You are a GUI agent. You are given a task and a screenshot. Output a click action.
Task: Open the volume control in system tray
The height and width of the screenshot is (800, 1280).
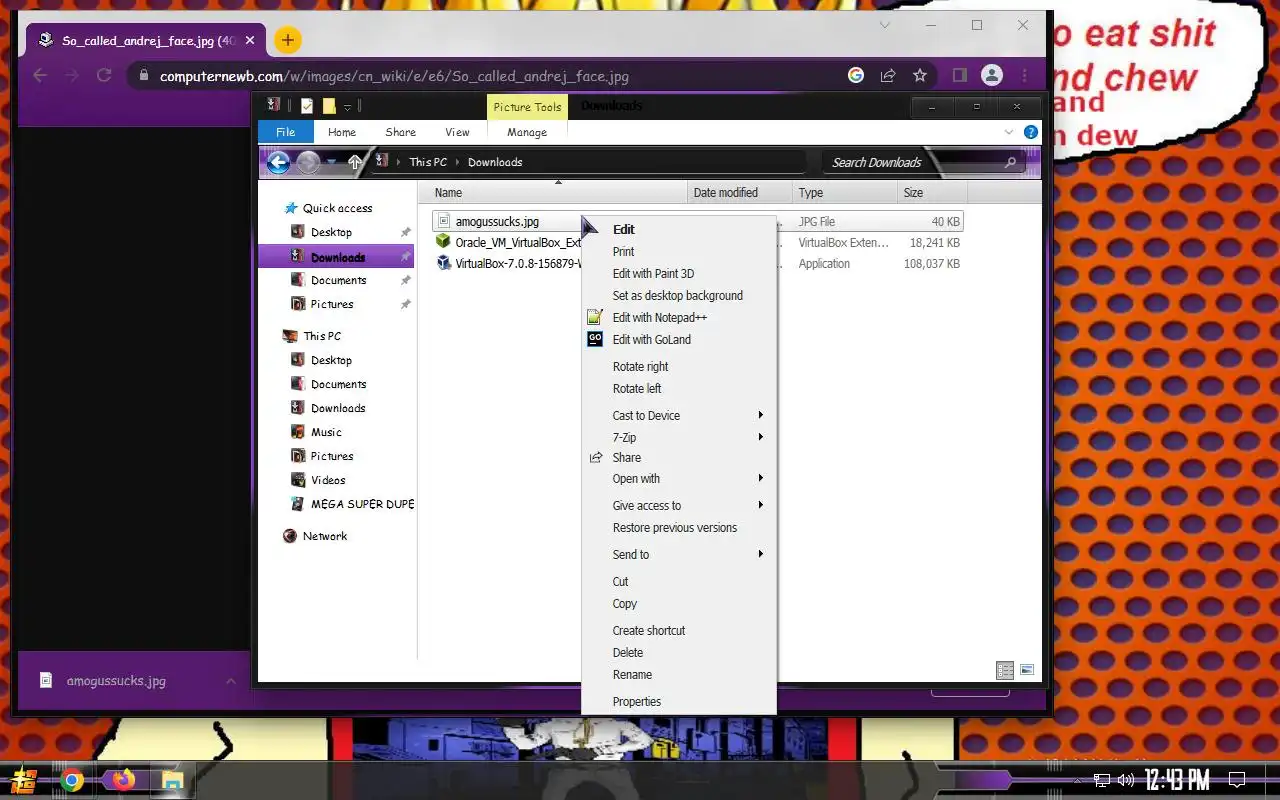point(1126,780)
